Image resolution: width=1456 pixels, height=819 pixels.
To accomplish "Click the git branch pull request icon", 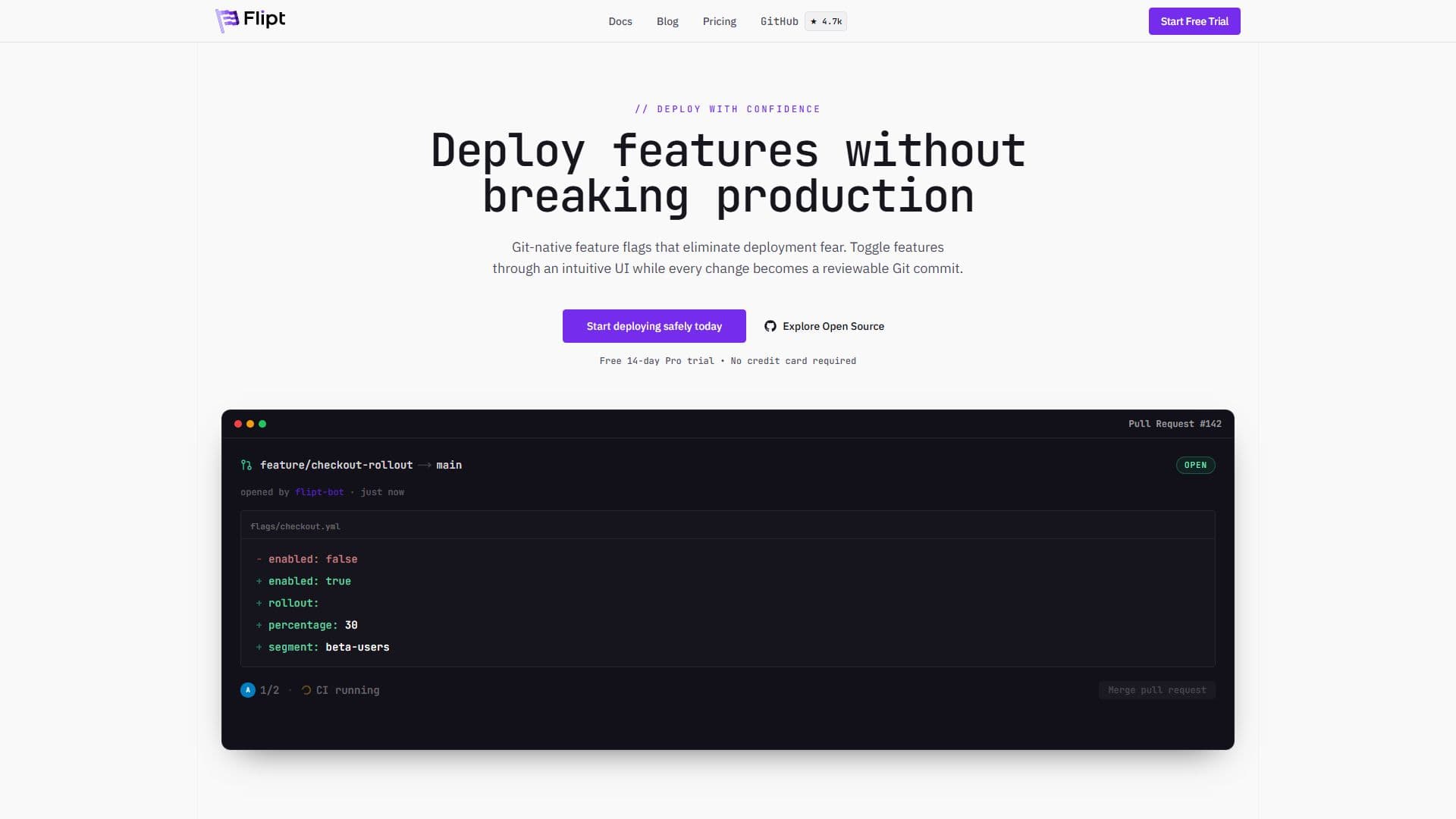I will [x=246, y=465].
